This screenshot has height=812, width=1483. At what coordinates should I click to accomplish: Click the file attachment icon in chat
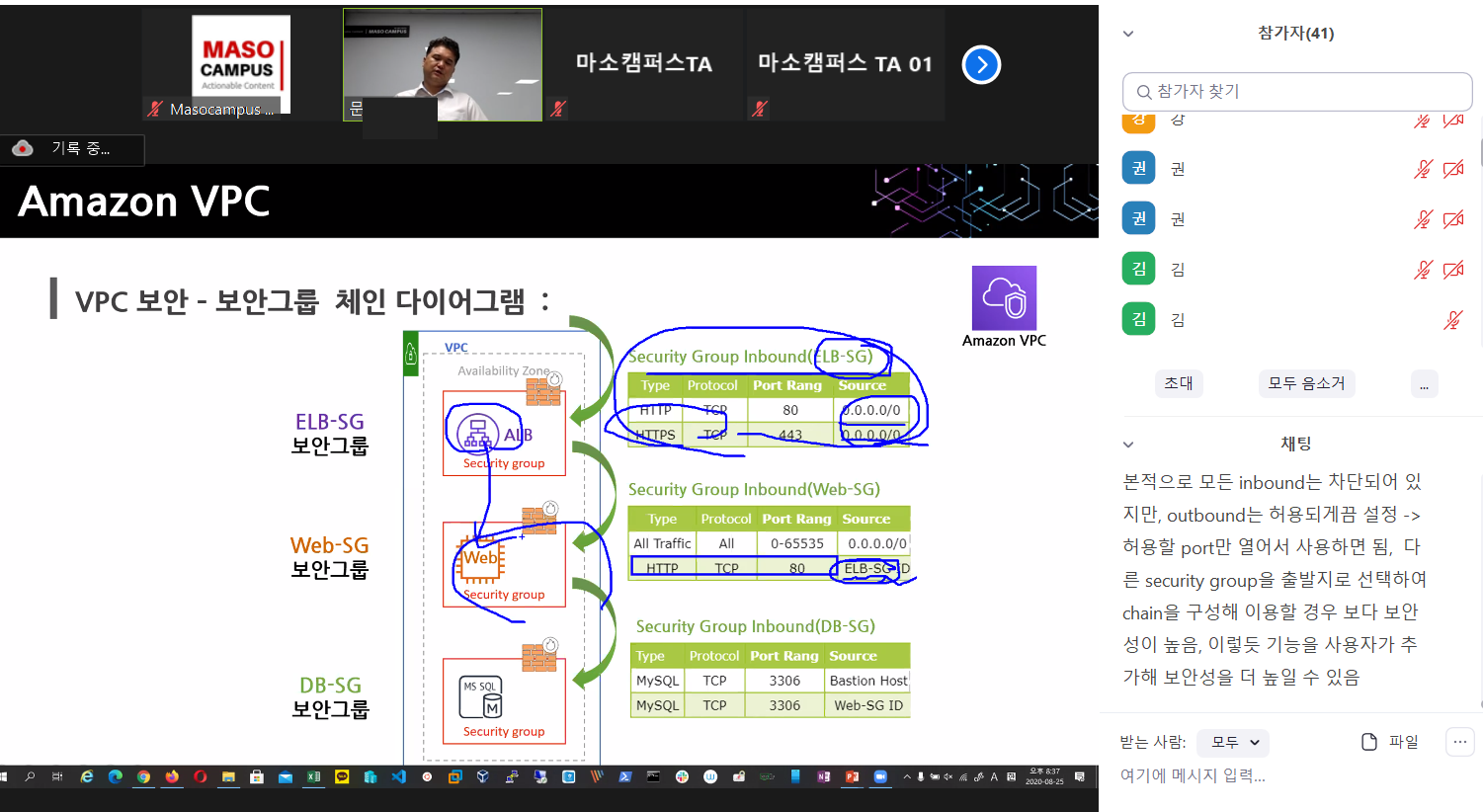coord(1369,742)
